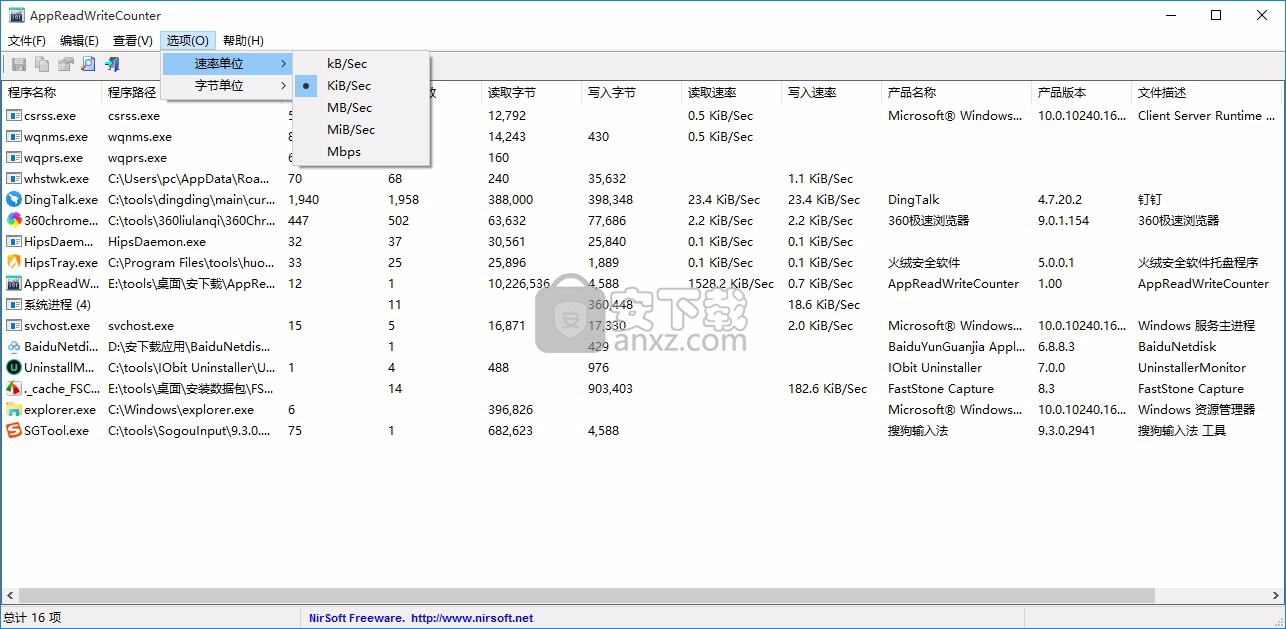
Task: Click the 搜狗输入法 product name cell
Action: tap(917, 431)
